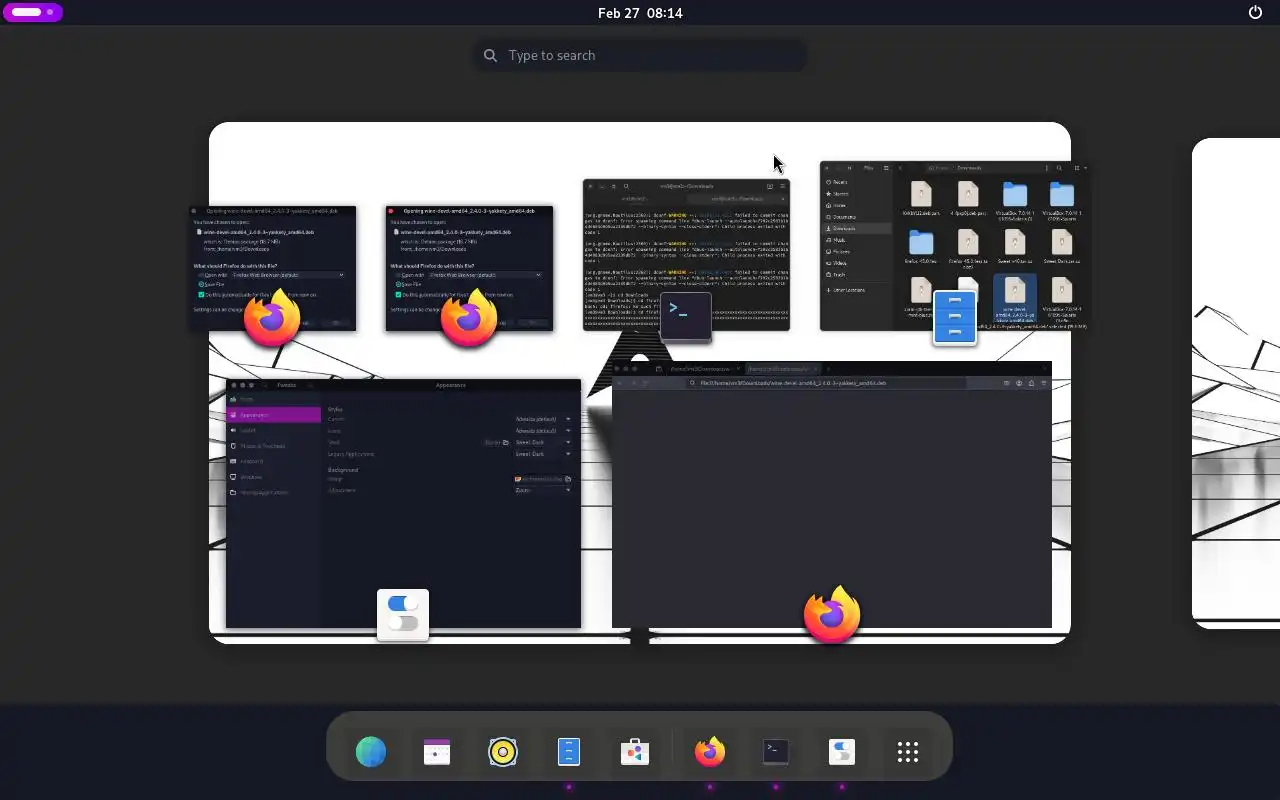Launch Software store bag icon in dock

pyautogui.click(x=635, y=751)
